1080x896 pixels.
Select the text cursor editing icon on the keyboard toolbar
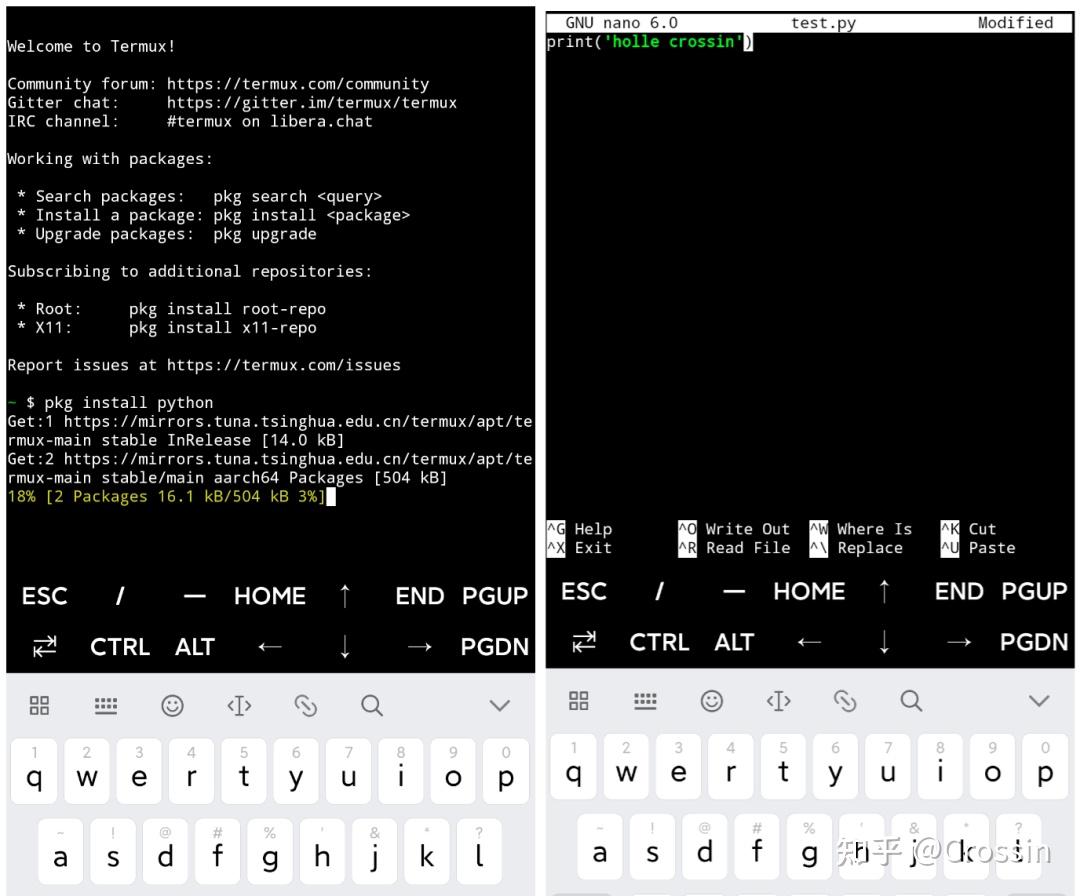[240, 705]
